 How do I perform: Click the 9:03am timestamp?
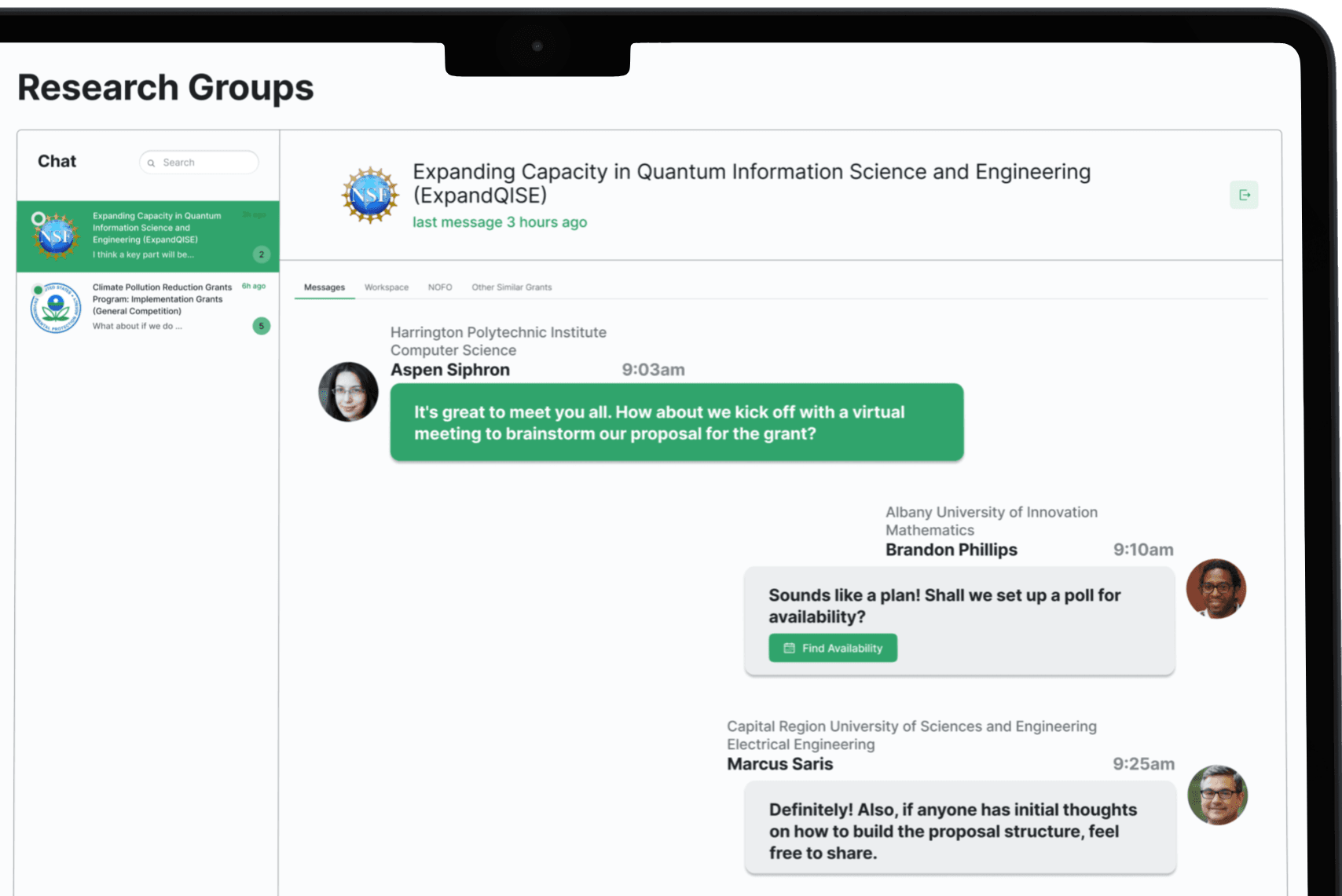point(653,370)
